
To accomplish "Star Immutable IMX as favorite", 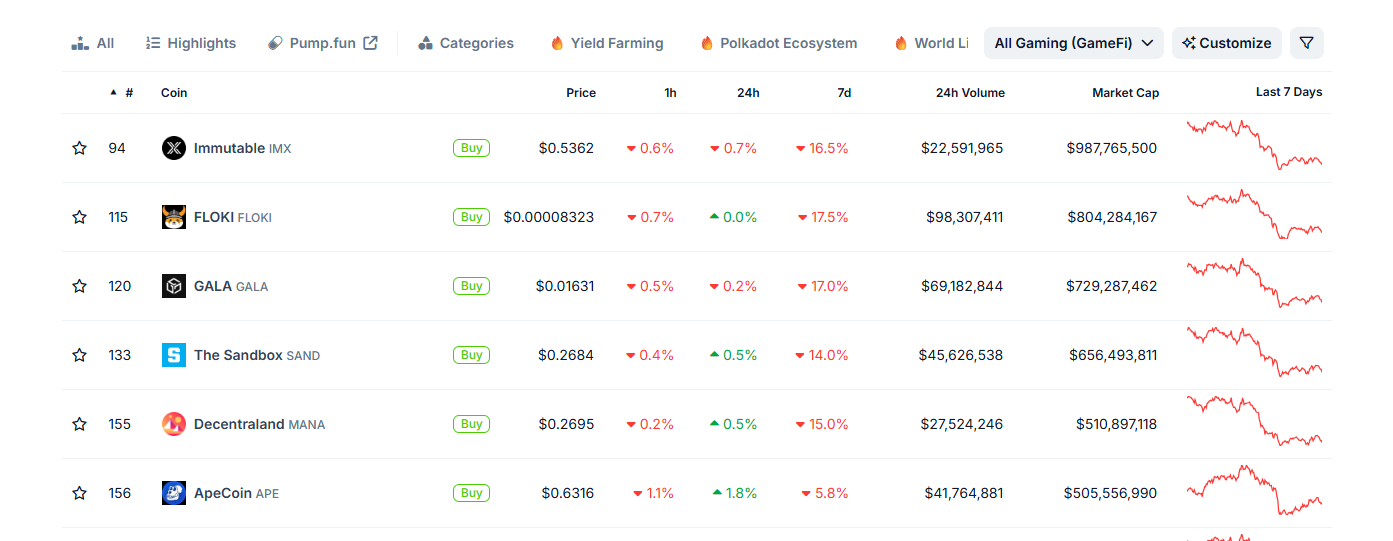I will (80, 148).
